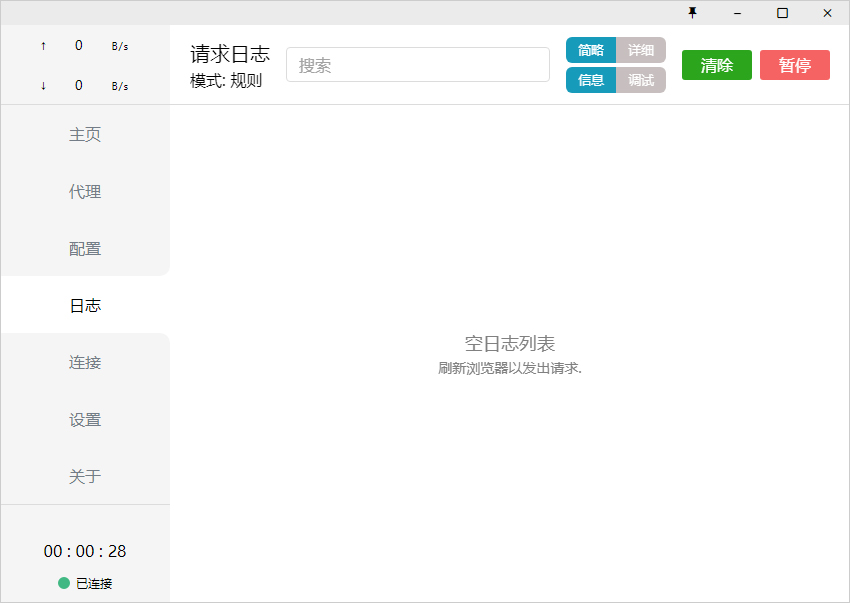
Task: Click the 已连接 connected status label
Action: click(94, 583)
